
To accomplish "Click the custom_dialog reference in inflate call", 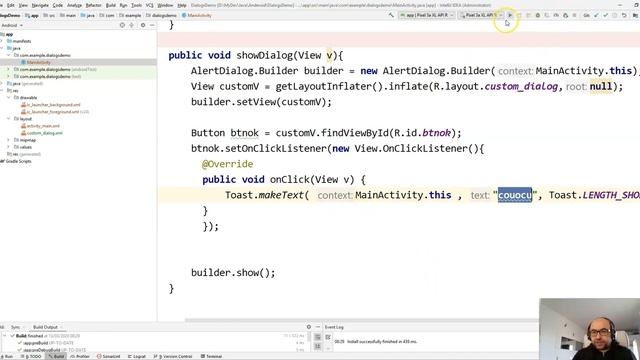I will tap(521, 87).
